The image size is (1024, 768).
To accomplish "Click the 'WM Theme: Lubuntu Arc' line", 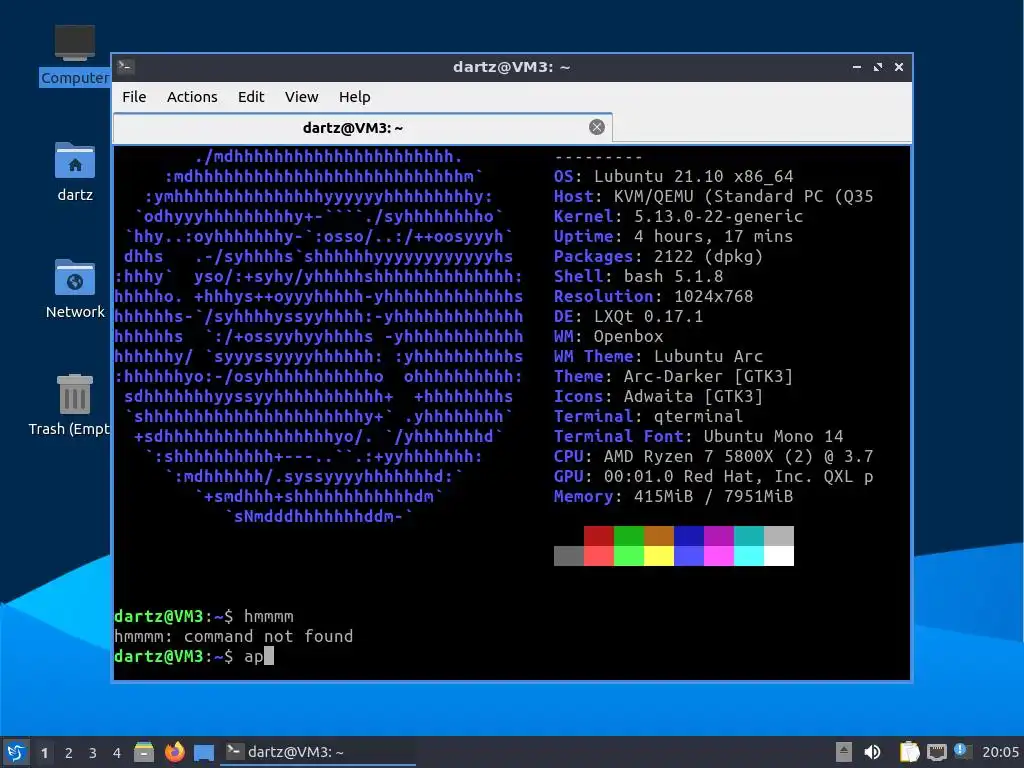I will (658, 357).
